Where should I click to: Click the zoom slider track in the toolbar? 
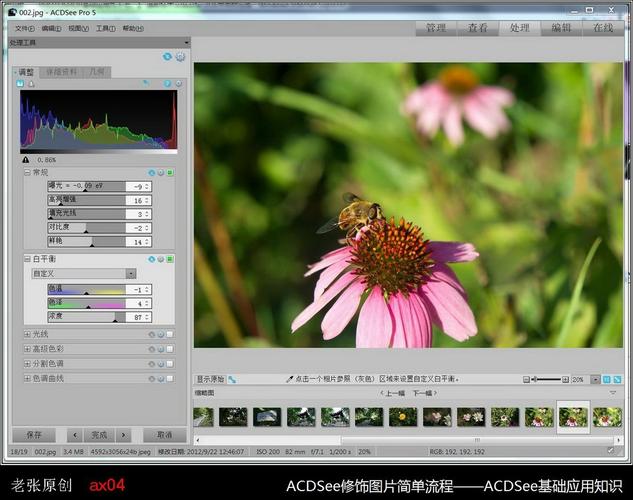pyautogui.click(x=546, y=380)
